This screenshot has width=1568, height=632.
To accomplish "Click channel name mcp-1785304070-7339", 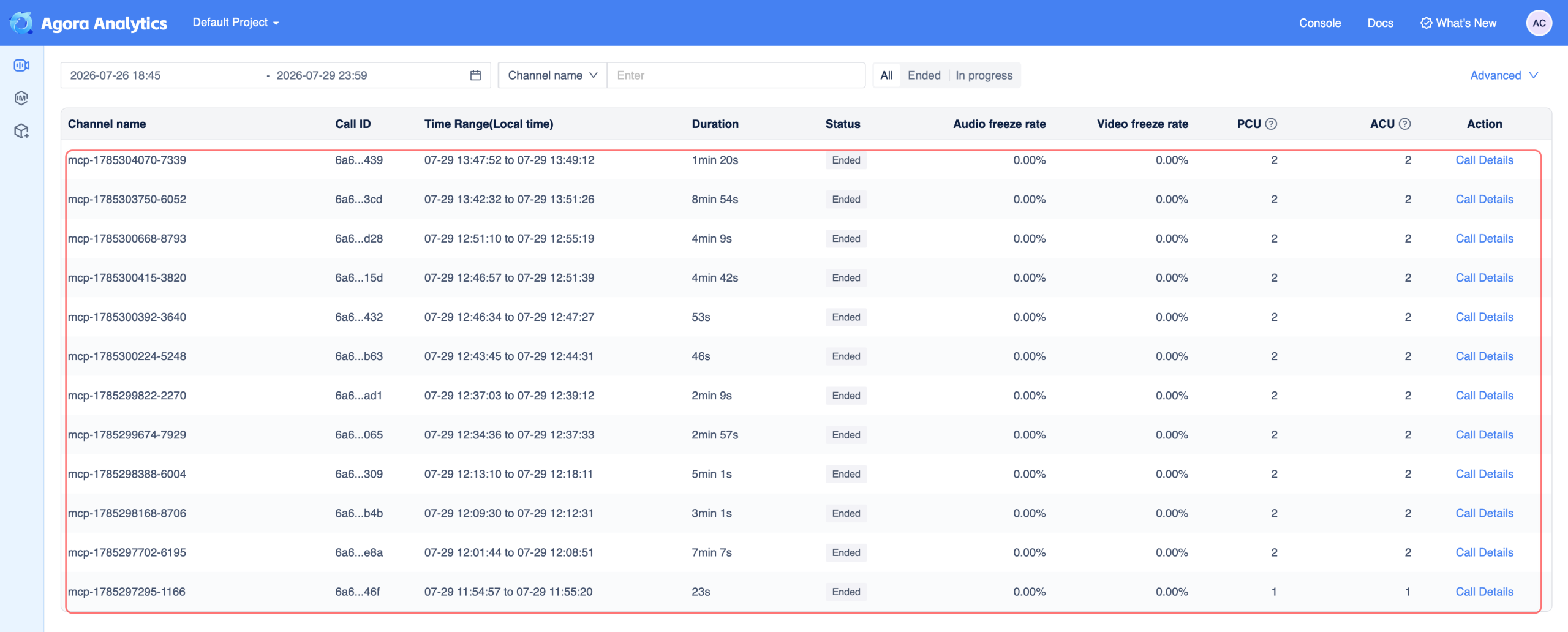I will (127, 160).
